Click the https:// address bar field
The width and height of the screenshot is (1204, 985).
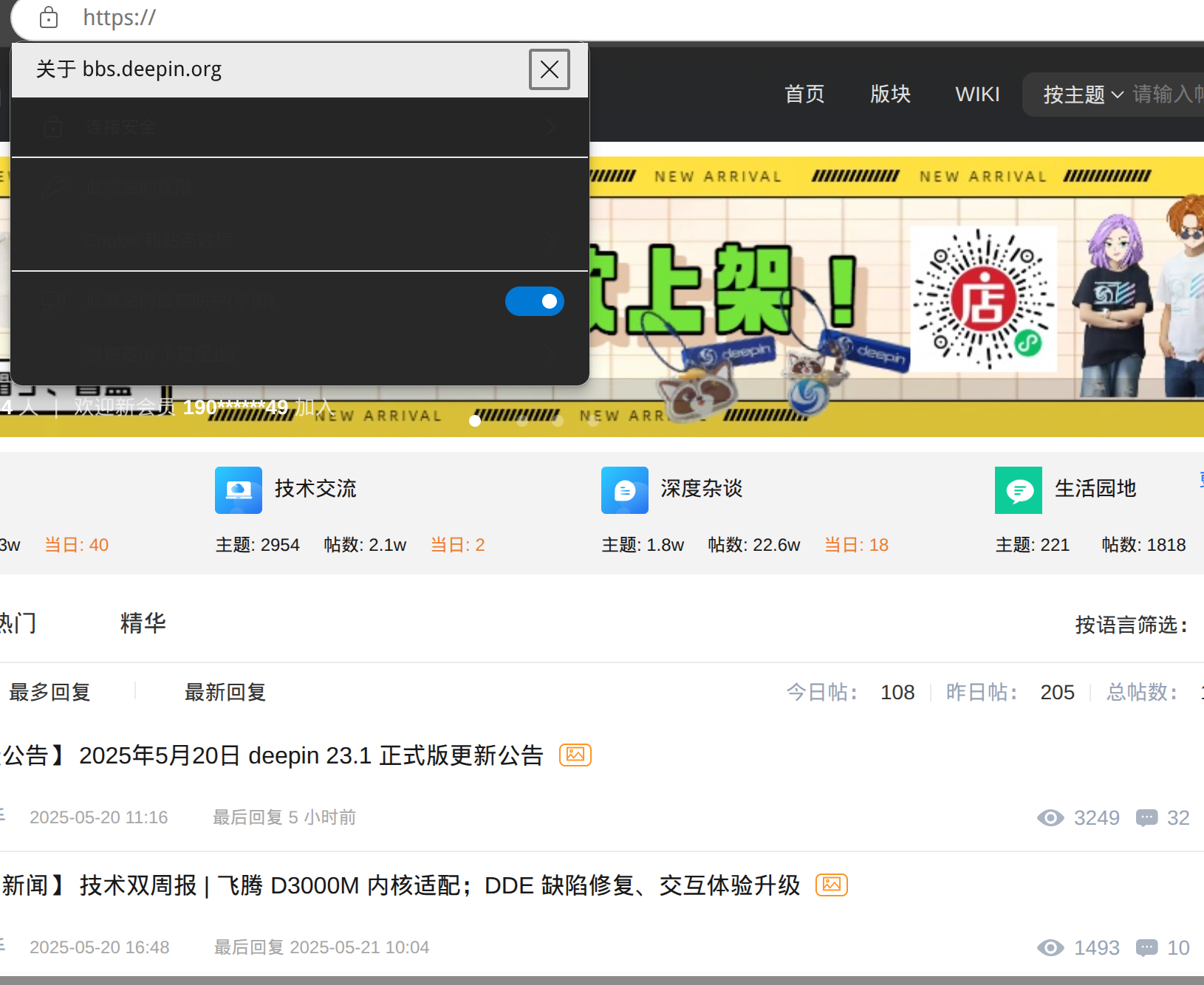(635, 18)
